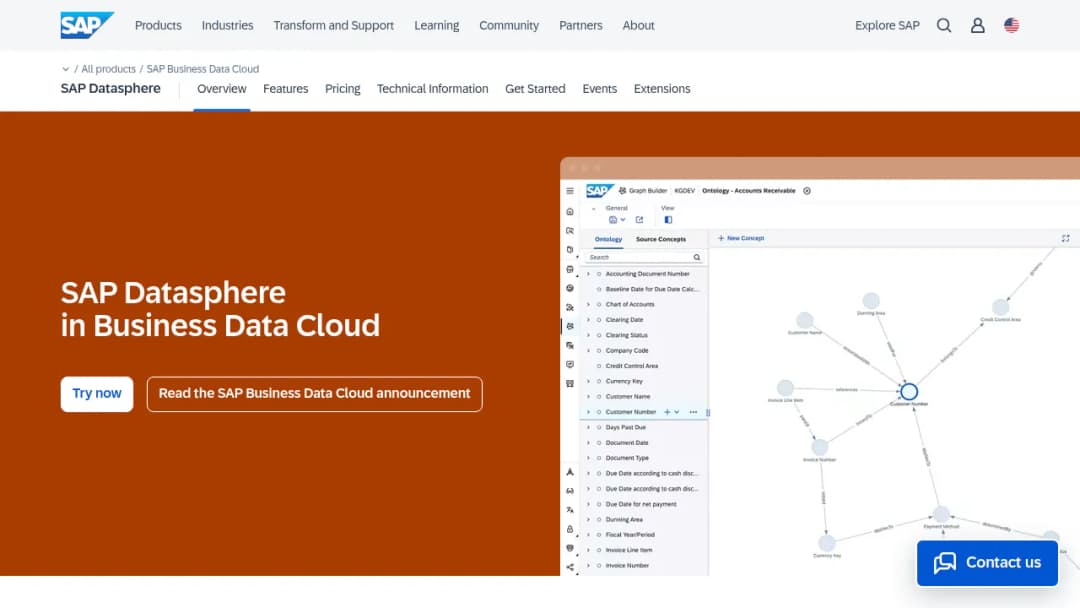Expand the Clearing Date tree row
Image resolution: width=1080 pixels, height=608 pixels.
[588, 320]
